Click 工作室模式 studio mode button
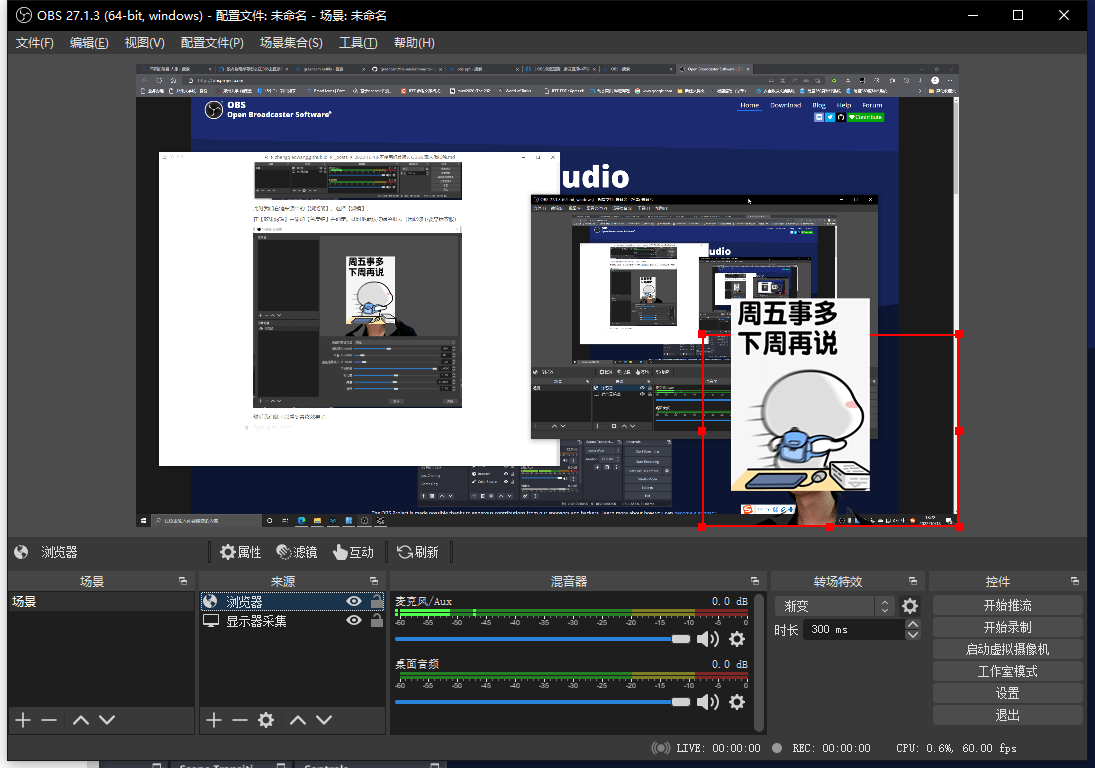Image resolution: width=1095 pixels, height=768 pixels. pyautogui.click(x=1008, y=671)
